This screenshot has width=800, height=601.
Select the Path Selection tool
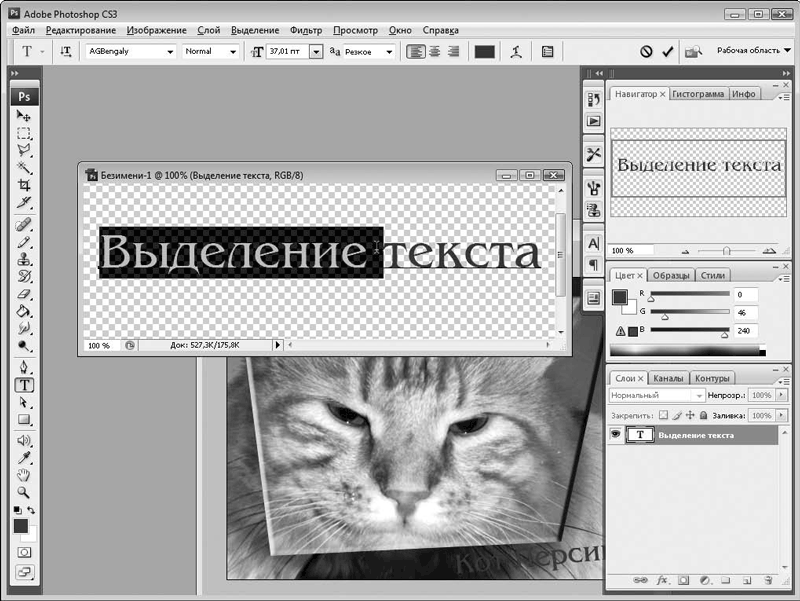click(23, 402)
